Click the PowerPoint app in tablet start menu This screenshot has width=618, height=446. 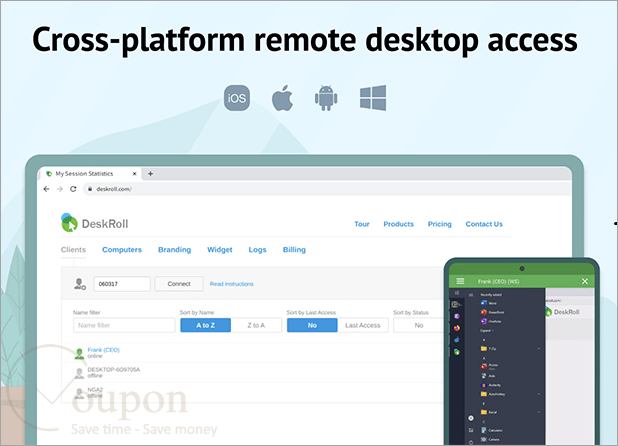tap(492, 312)
